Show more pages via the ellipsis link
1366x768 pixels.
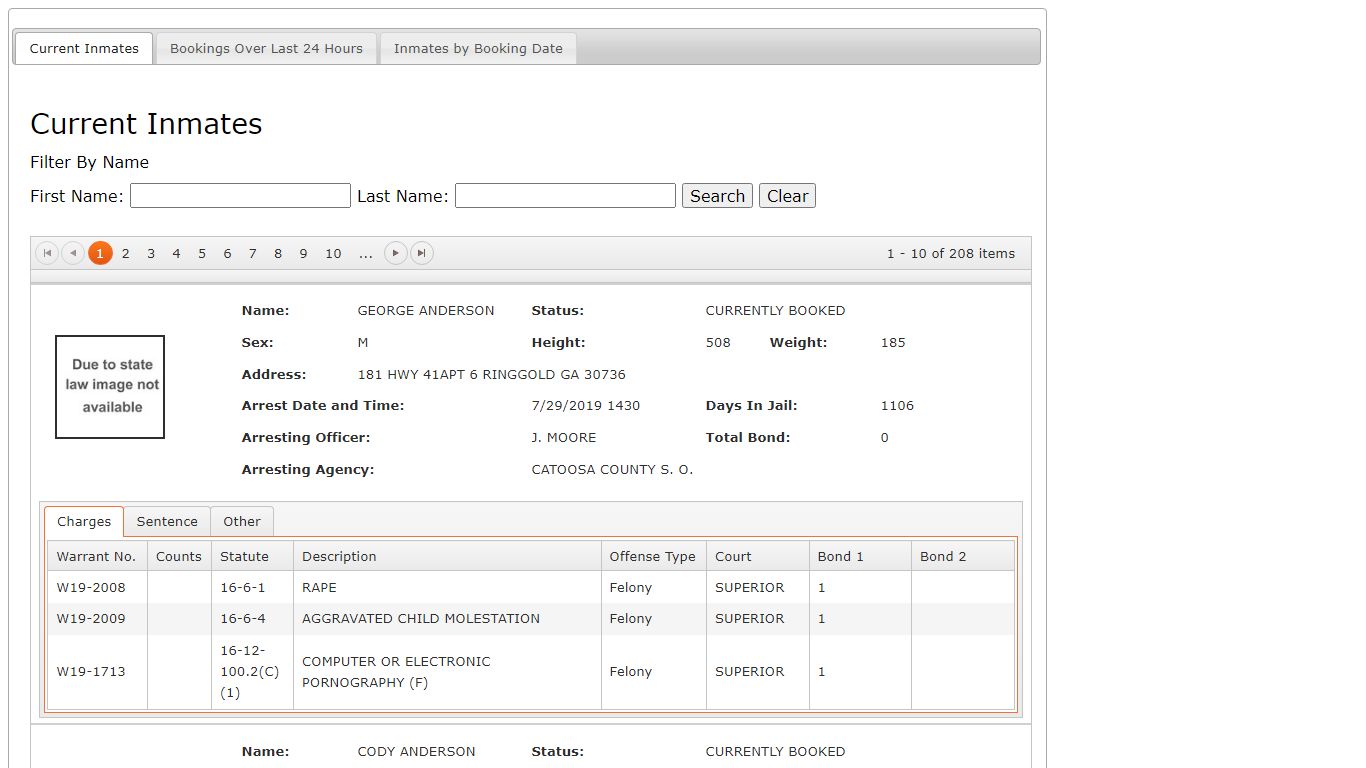point(366,254)
